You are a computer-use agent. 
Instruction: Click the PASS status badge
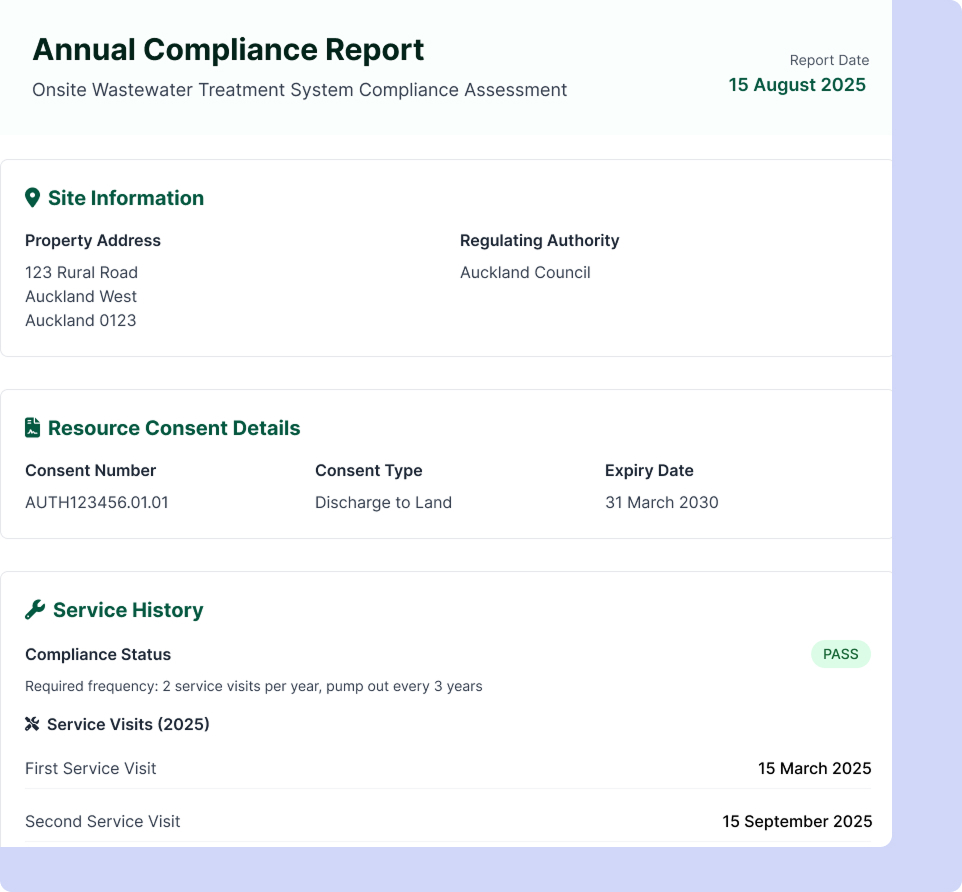(840, 653)
